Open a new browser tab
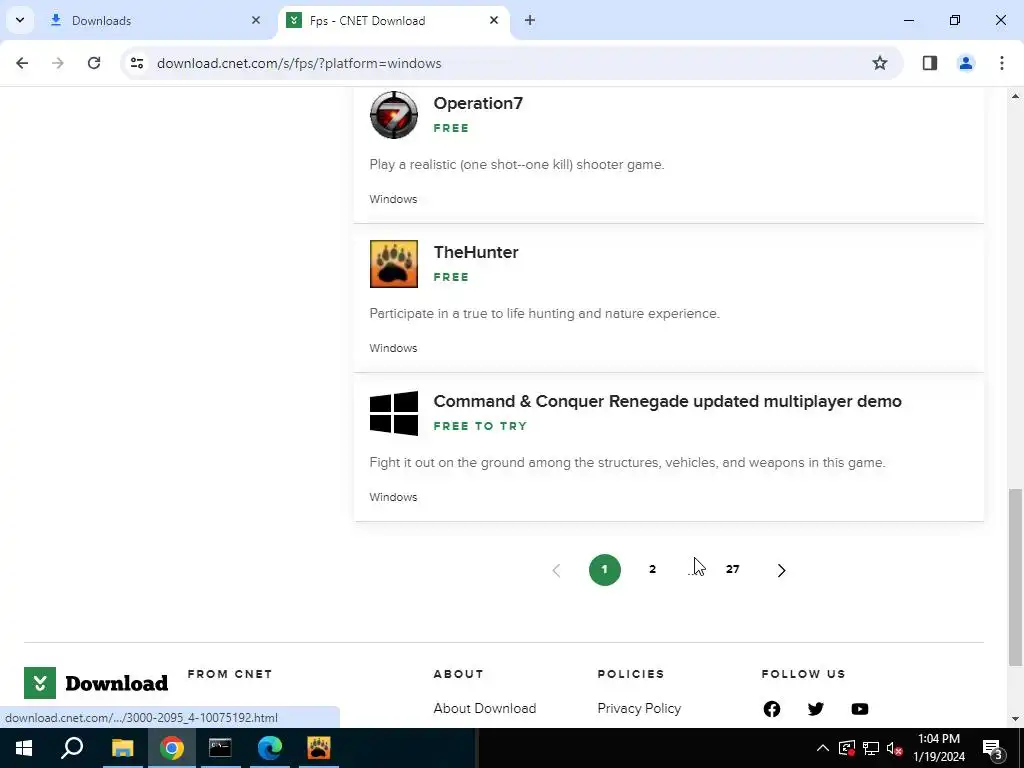This screenshot has height=768, width=1024. [x=530, y=20]
